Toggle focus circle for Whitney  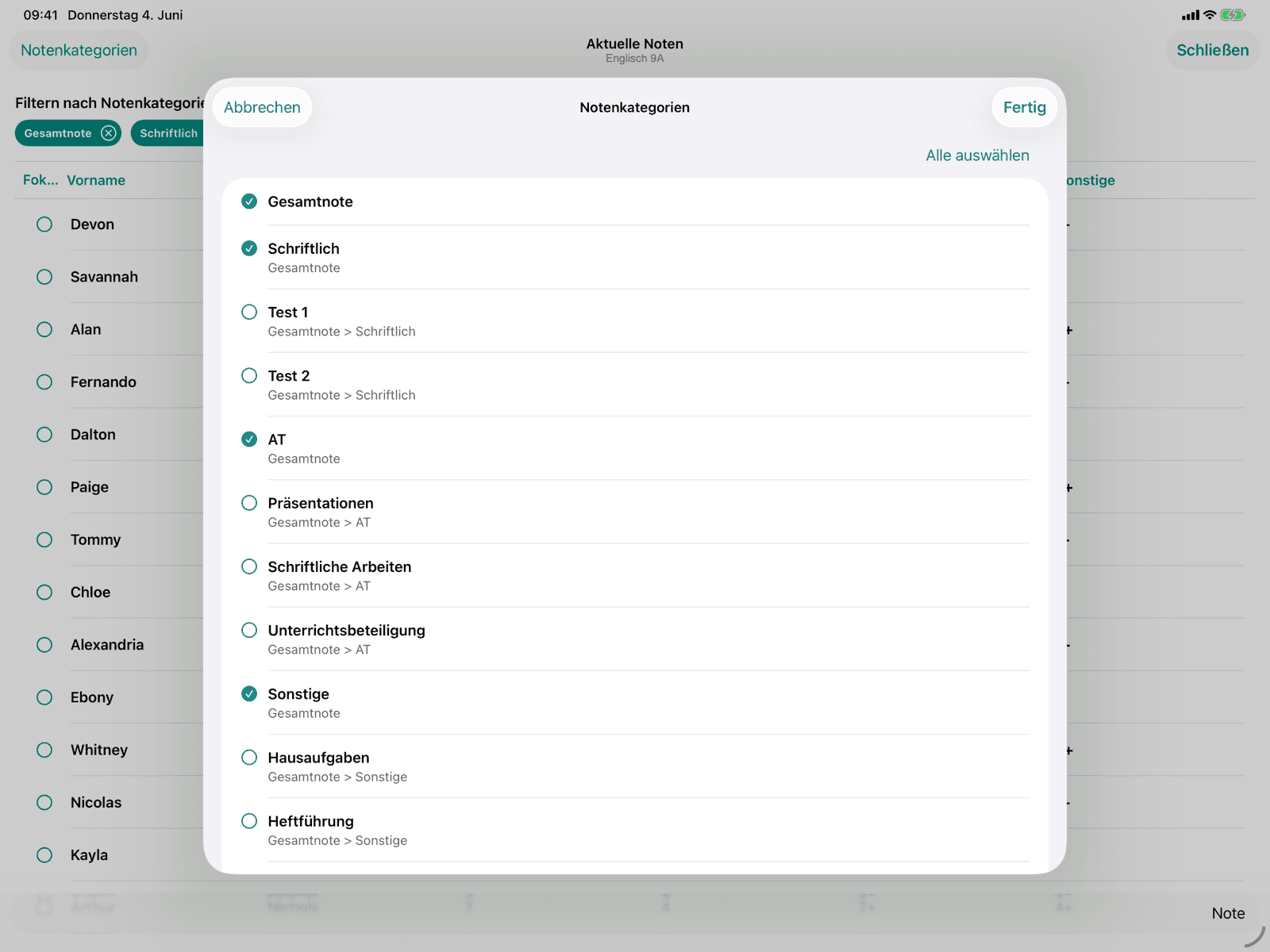[44, 750]
